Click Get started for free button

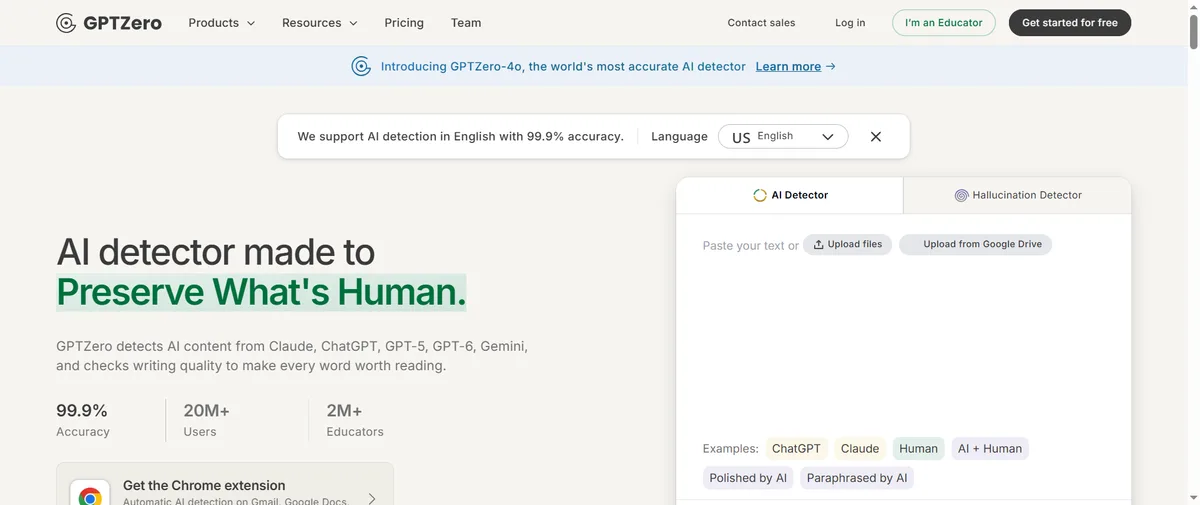coord(1069,23)
